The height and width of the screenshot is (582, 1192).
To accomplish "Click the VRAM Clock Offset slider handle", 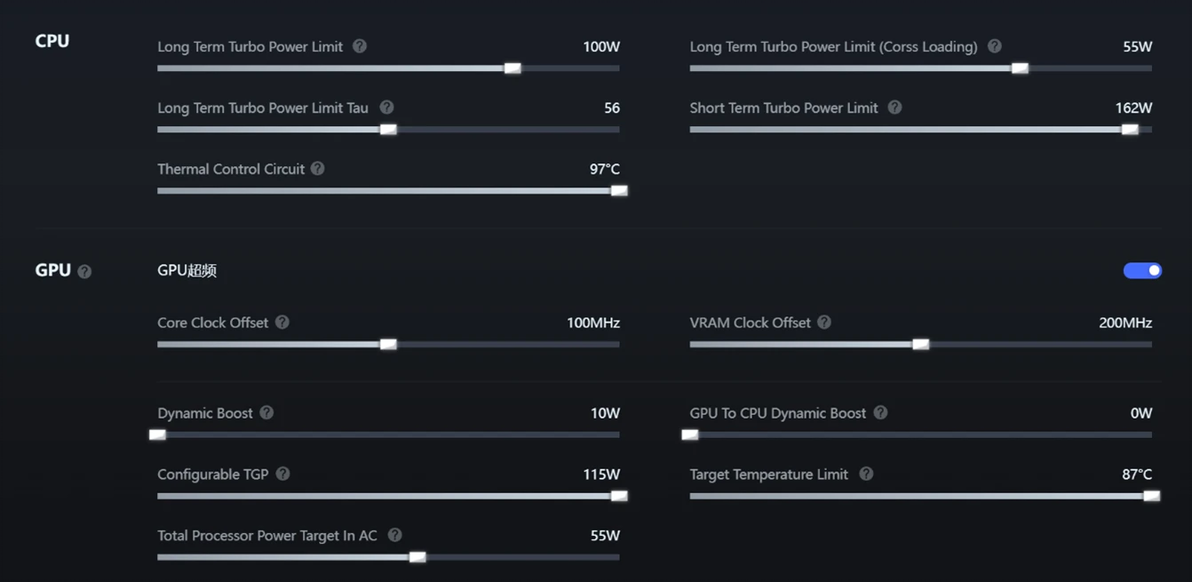I will tap(921, 344).
